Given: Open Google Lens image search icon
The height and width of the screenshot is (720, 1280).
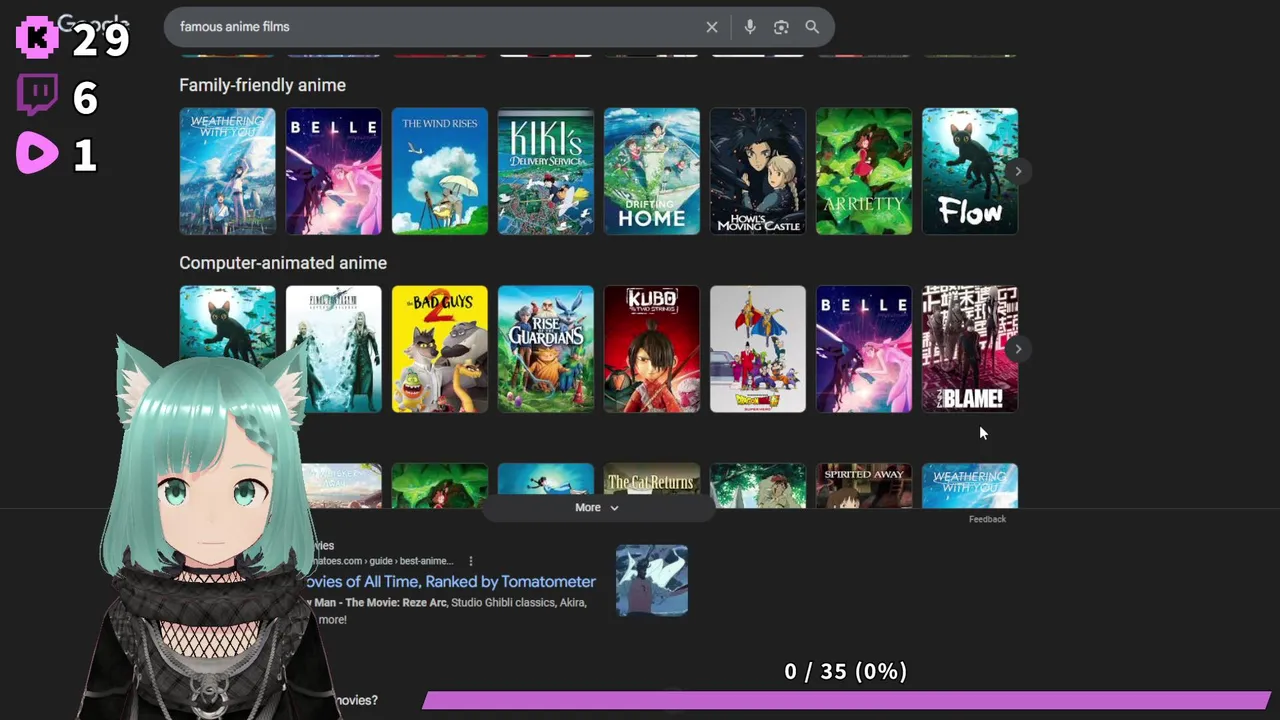Looking at the screenshot, I should coord(781,27).
